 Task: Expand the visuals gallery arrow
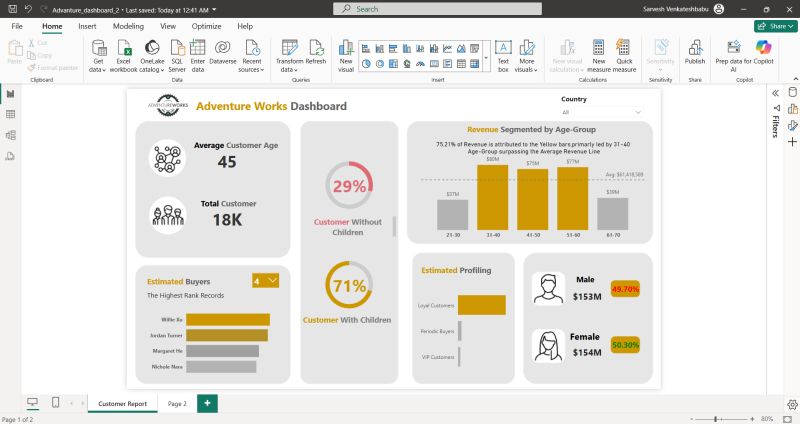pyautogui.click(x=486, y=57)
